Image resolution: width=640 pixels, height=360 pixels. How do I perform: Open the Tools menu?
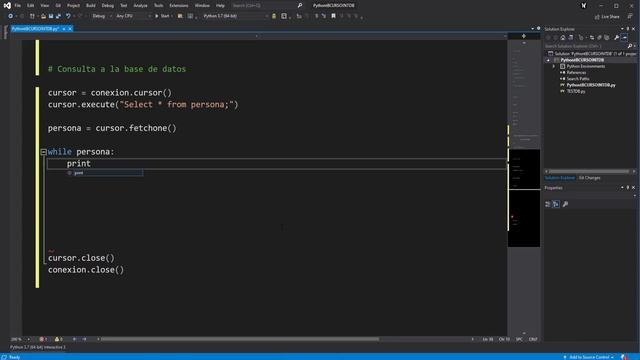(x=158, y=6)
